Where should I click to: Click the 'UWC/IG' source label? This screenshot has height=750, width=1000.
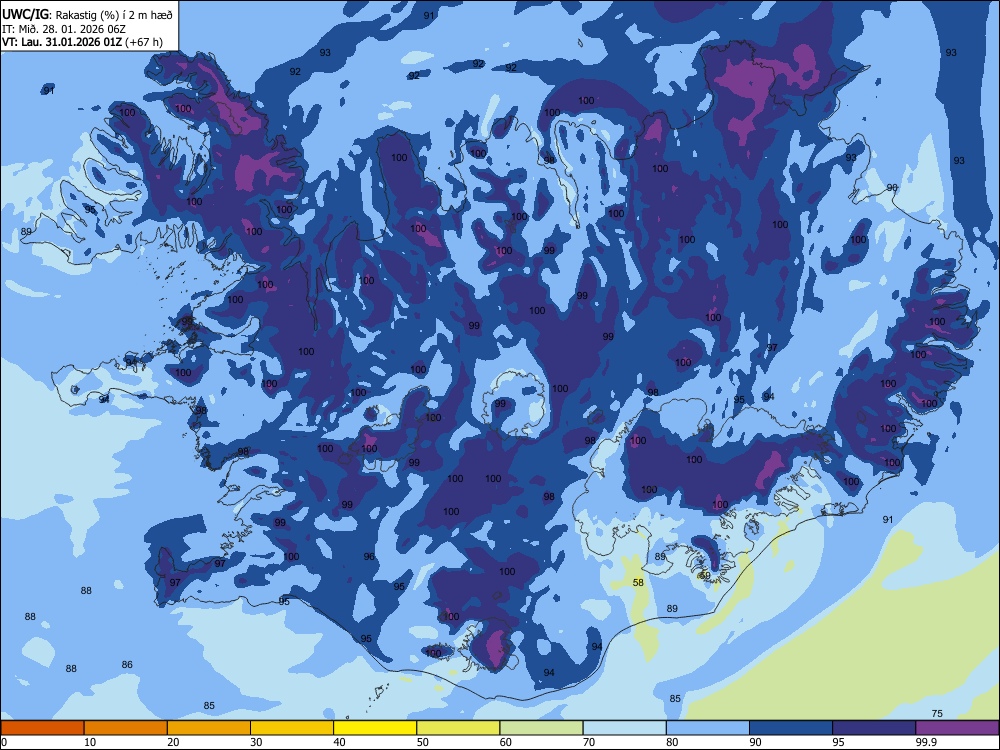25,15
